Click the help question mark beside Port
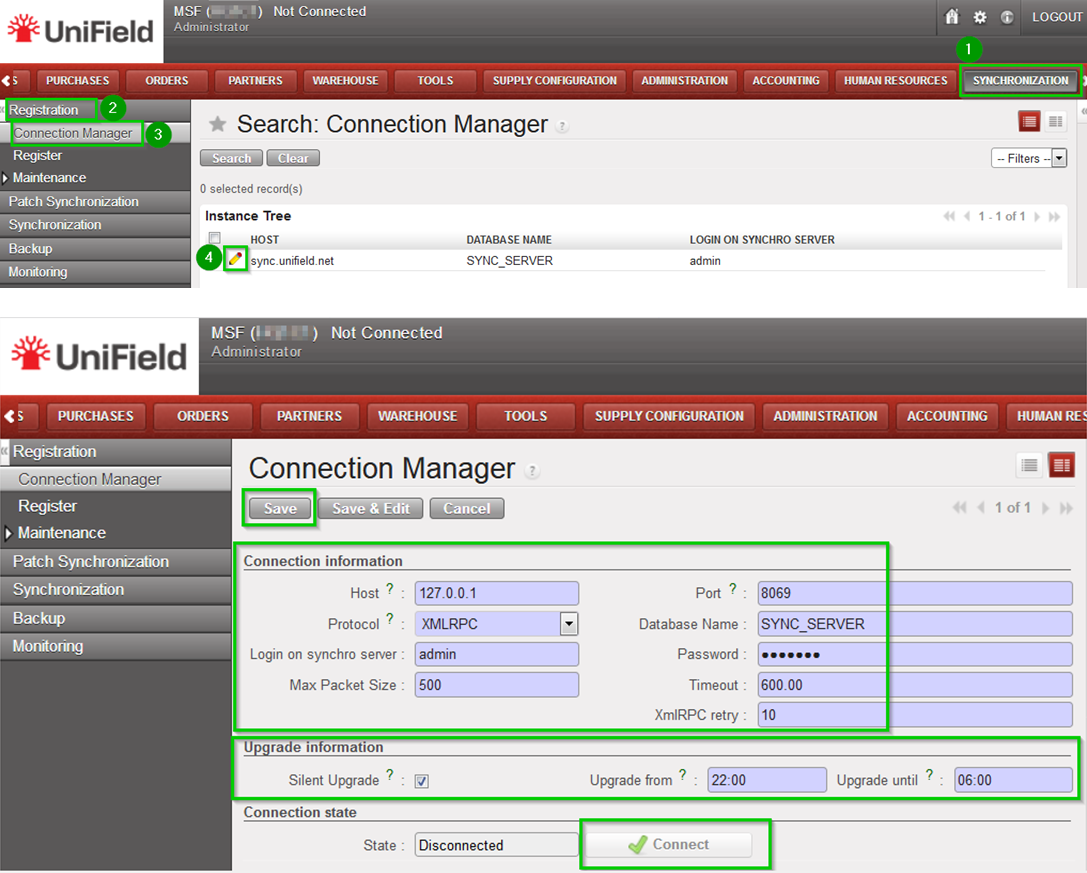 pos(733,589)
